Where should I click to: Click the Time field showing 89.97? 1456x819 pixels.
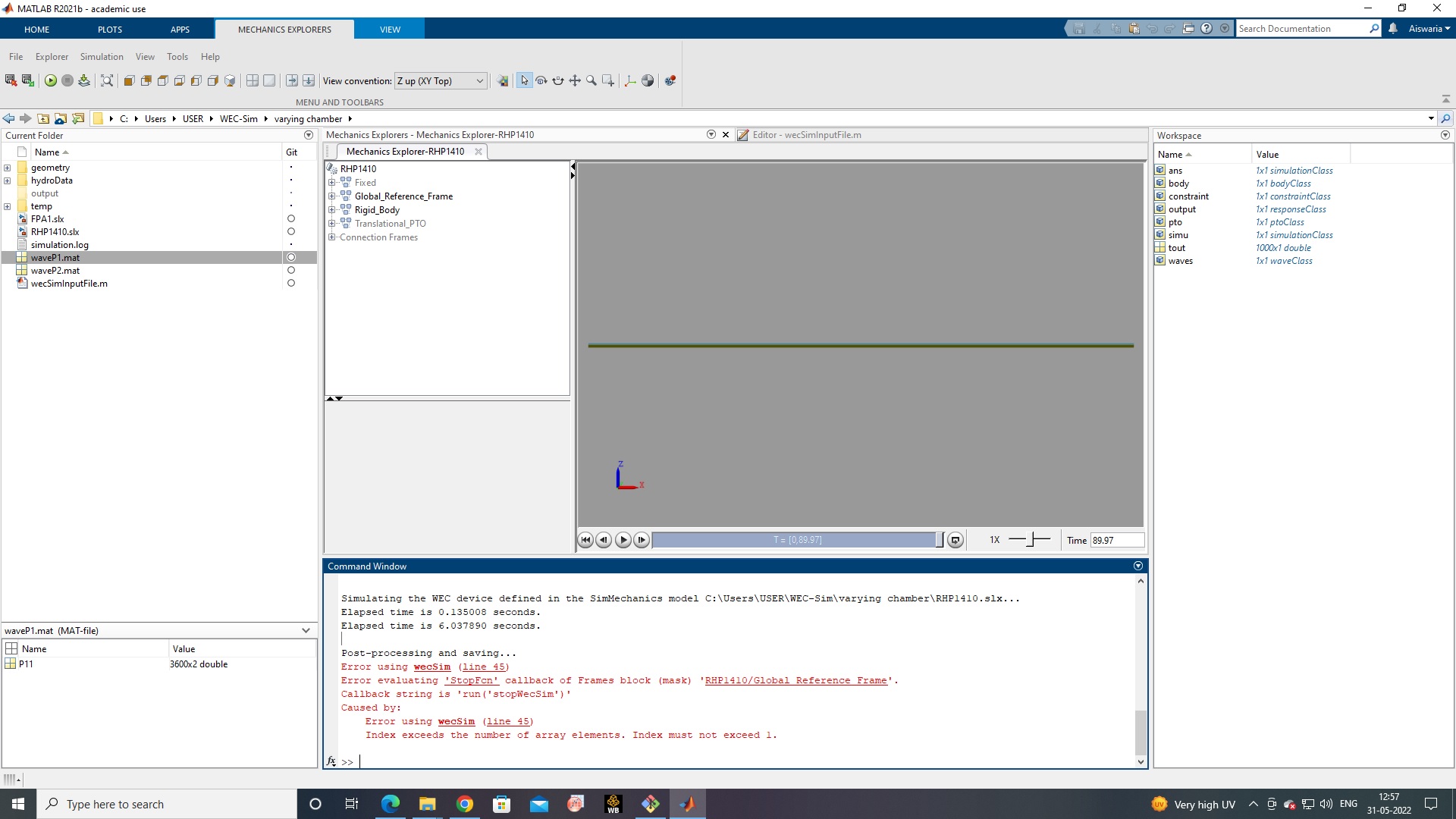coord(1115,540)
